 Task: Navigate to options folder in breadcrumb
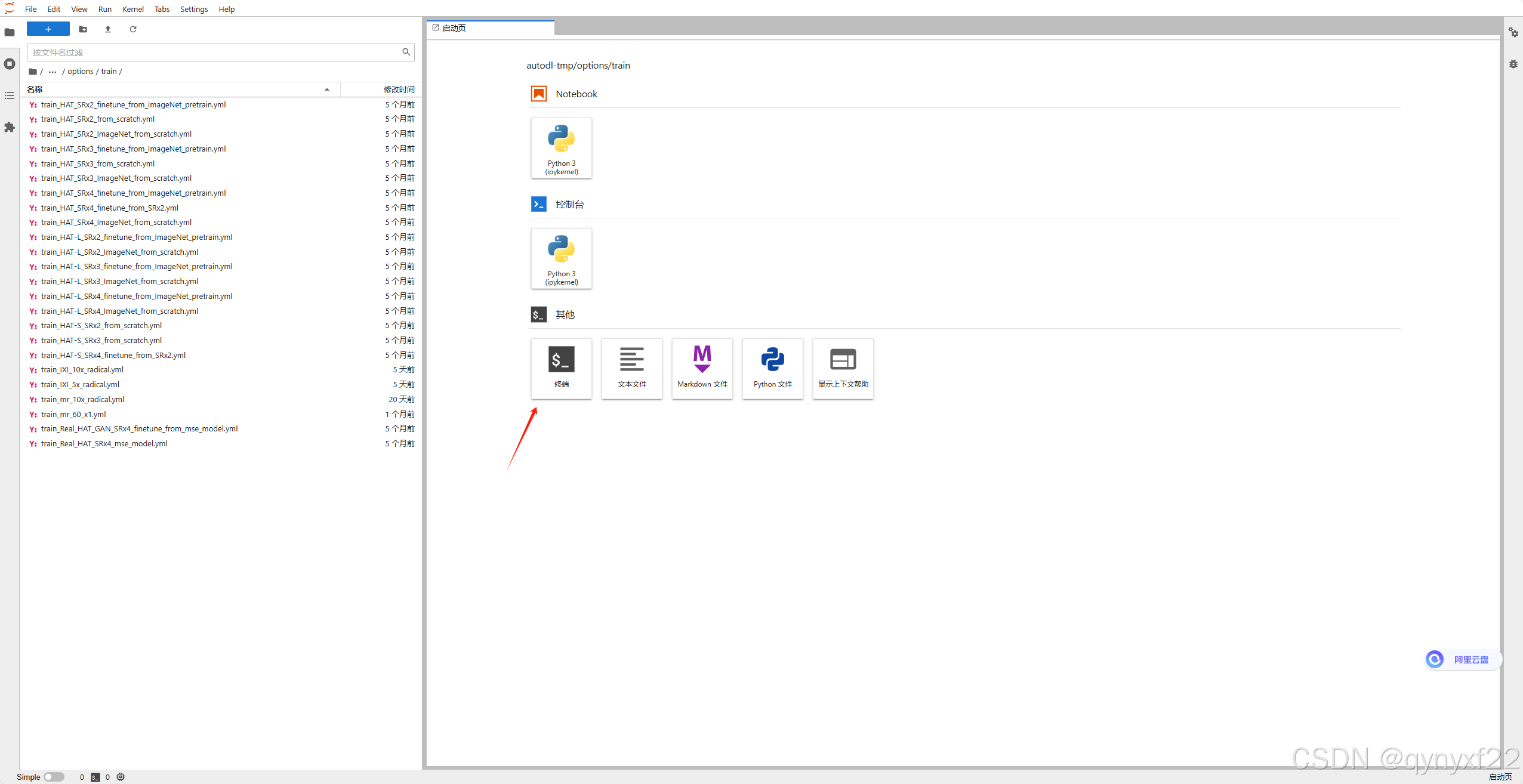coord(80,72)
